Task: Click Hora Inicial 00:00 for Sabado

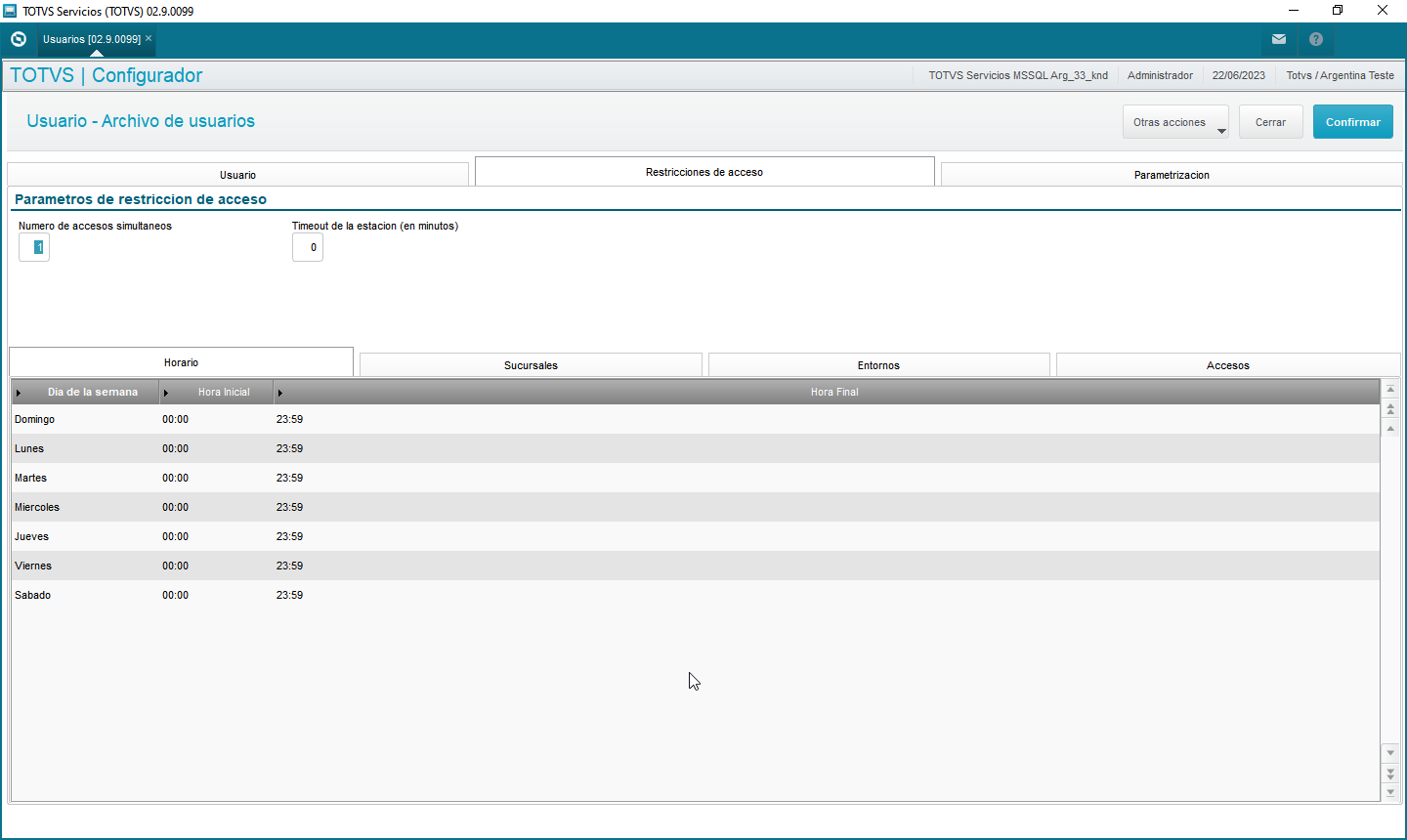Action: tap(175, 595)
